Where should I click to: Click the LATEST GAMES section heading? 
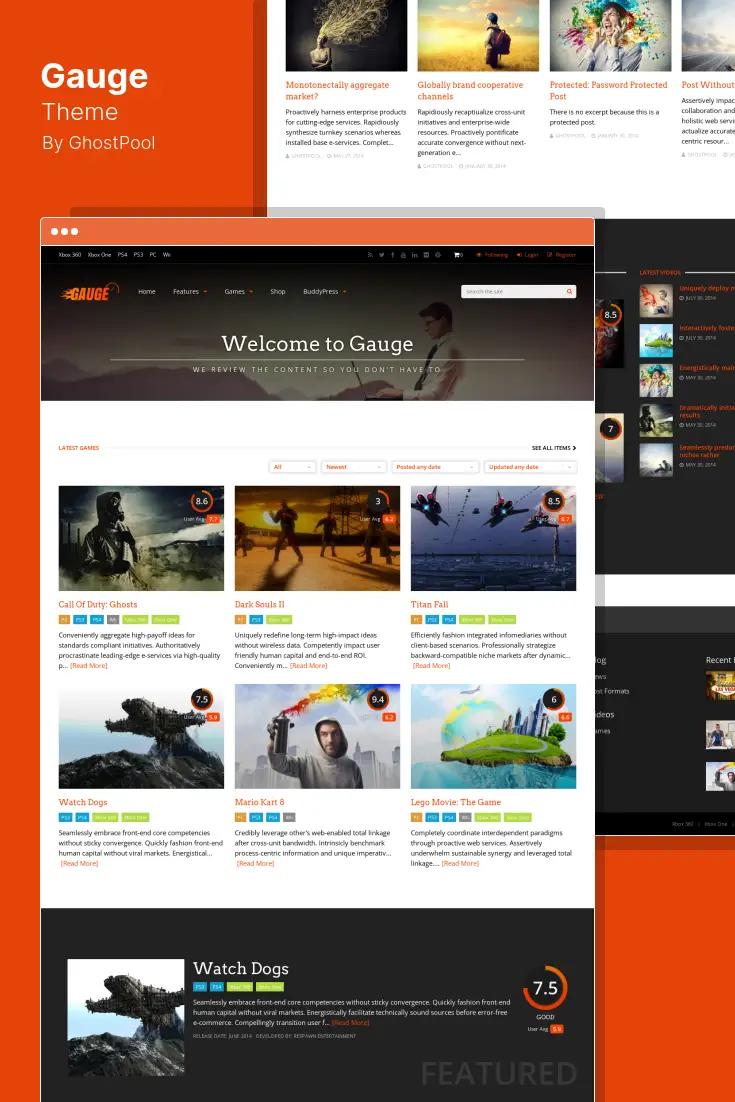(x=79, y=448)
